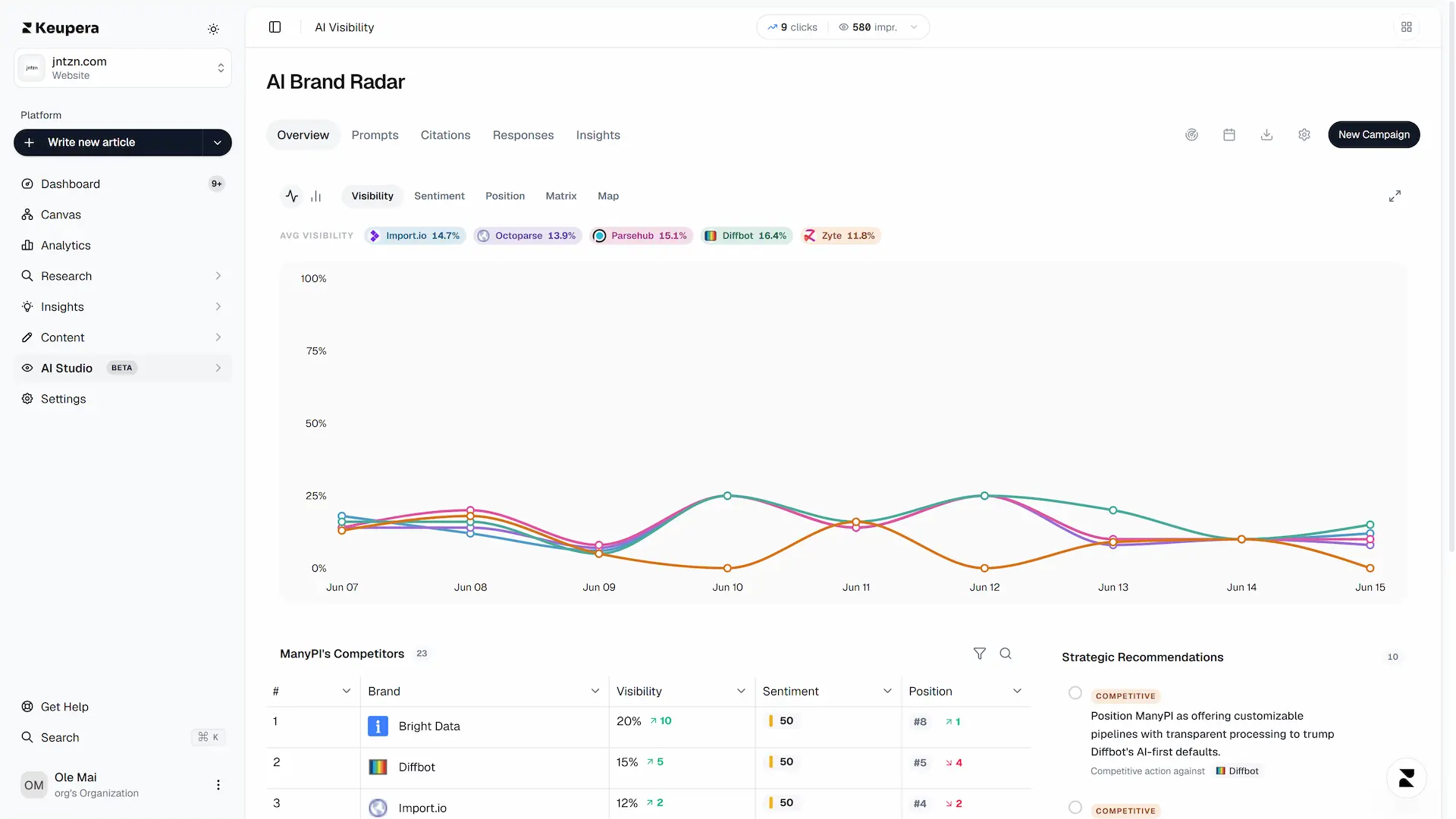Toggle the light/dark theme sun icon
This screenshot has width=1456, height=819.
[x=214, y=29]
